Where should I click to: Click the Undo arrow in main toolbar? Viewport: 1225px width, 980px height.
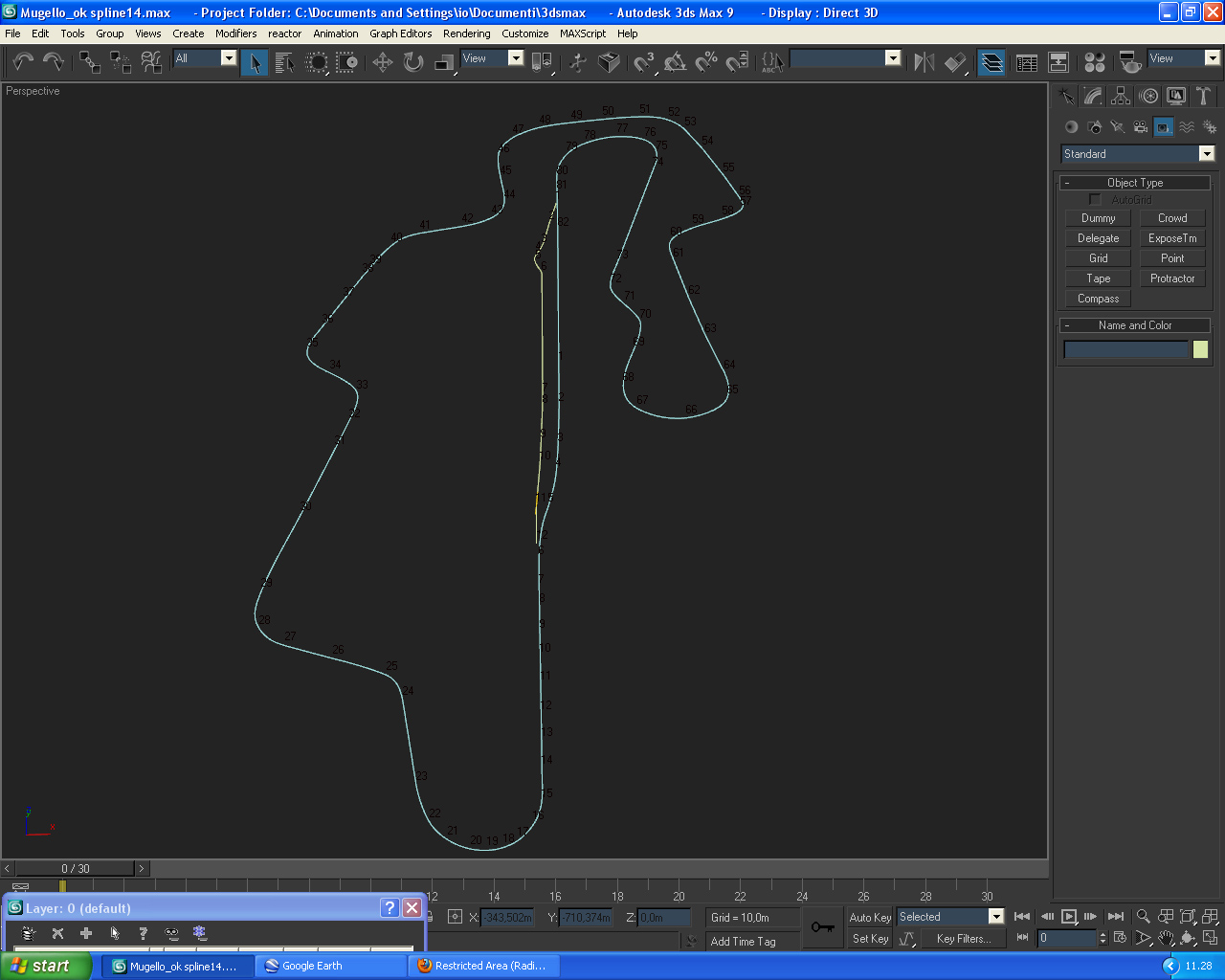(x=23, y=62)
